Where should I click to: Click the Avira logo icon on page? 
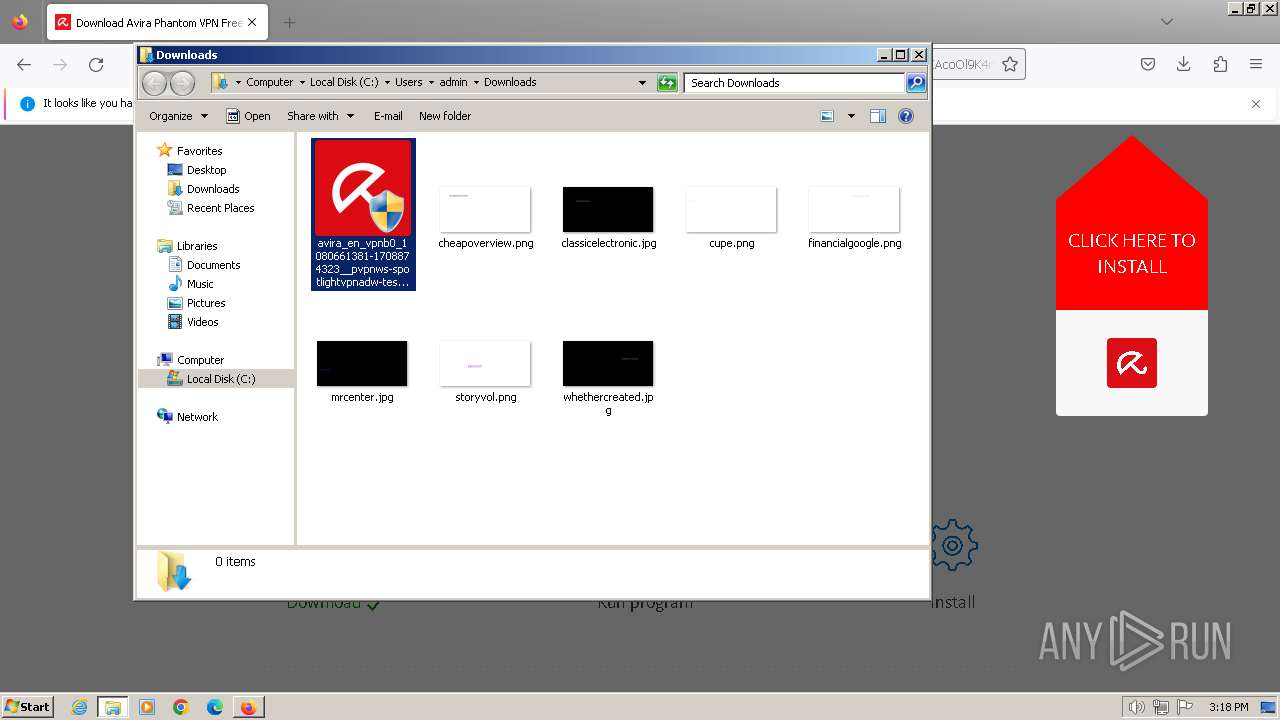coord(1132,363)
